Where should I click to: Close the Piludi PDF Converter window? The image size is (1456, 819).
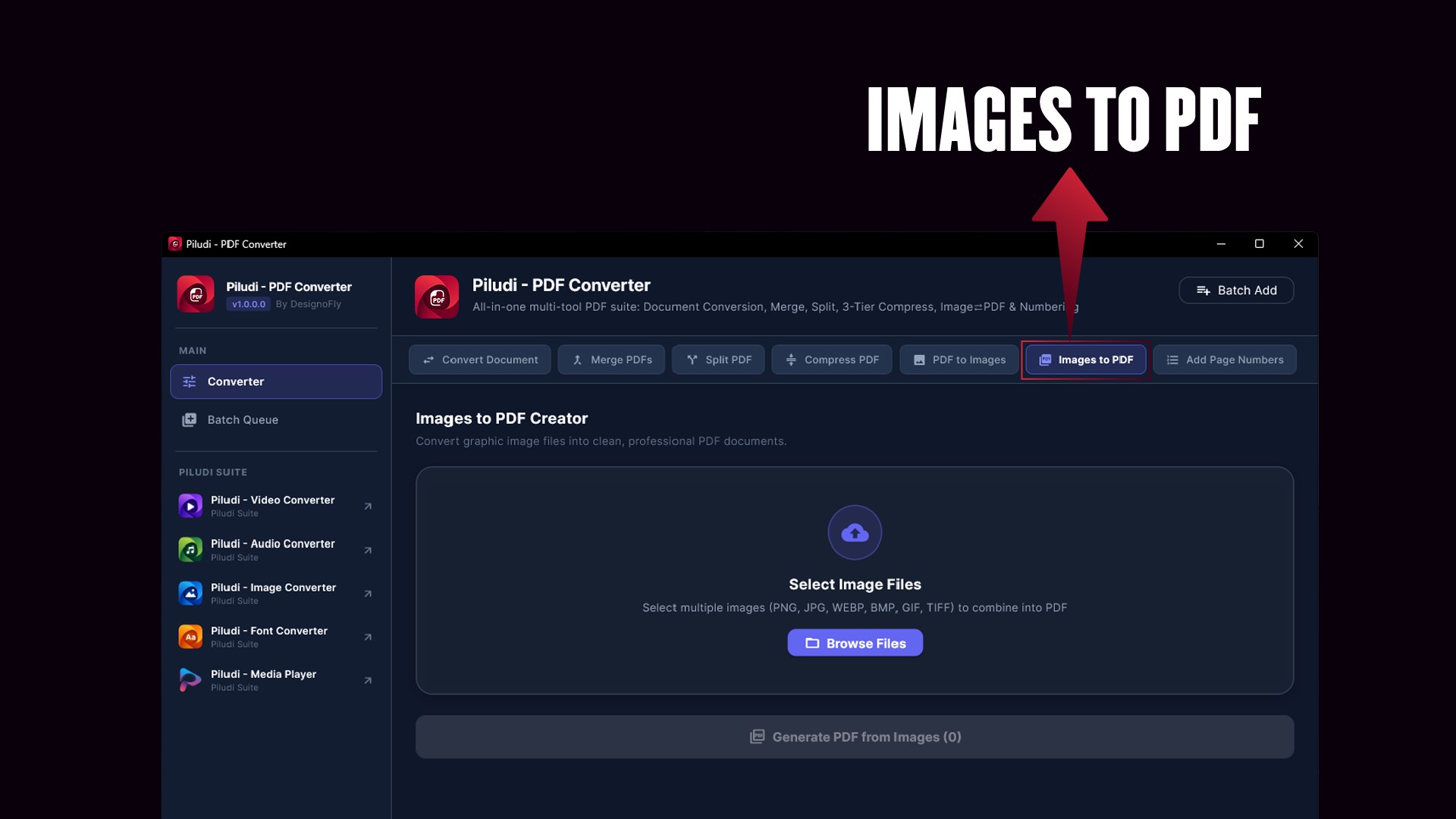[1298, 243]
